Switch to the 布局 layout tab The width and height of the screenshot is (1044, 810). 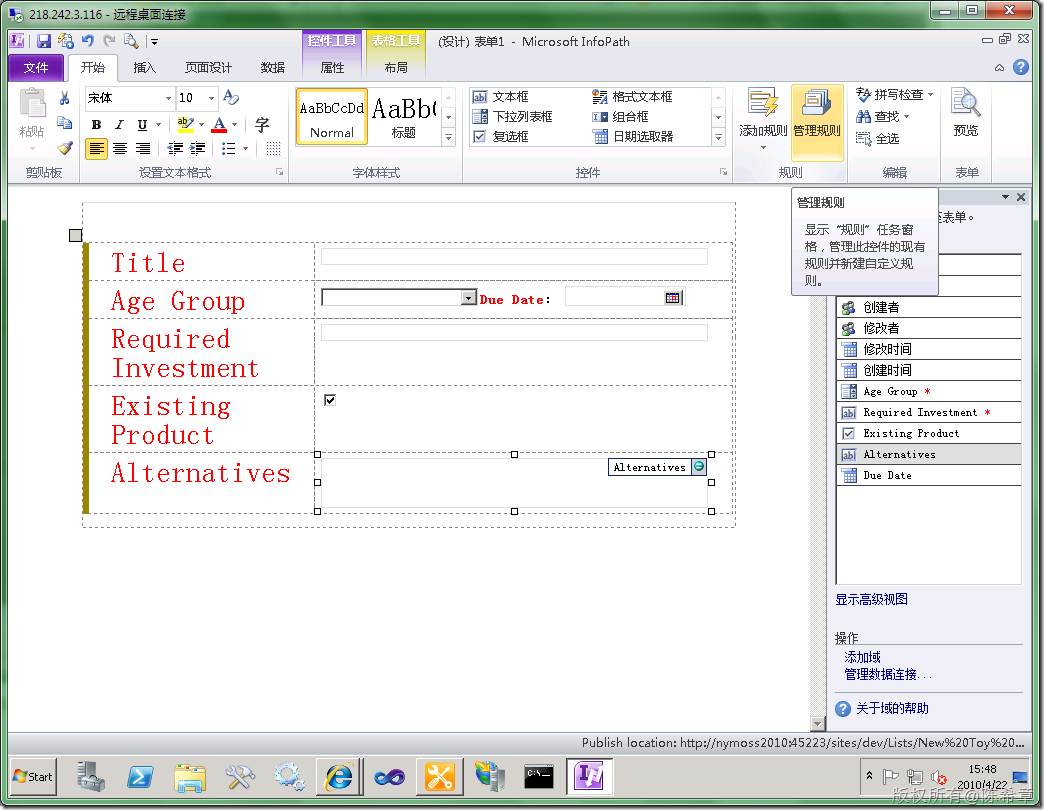[x=395, y=67]
